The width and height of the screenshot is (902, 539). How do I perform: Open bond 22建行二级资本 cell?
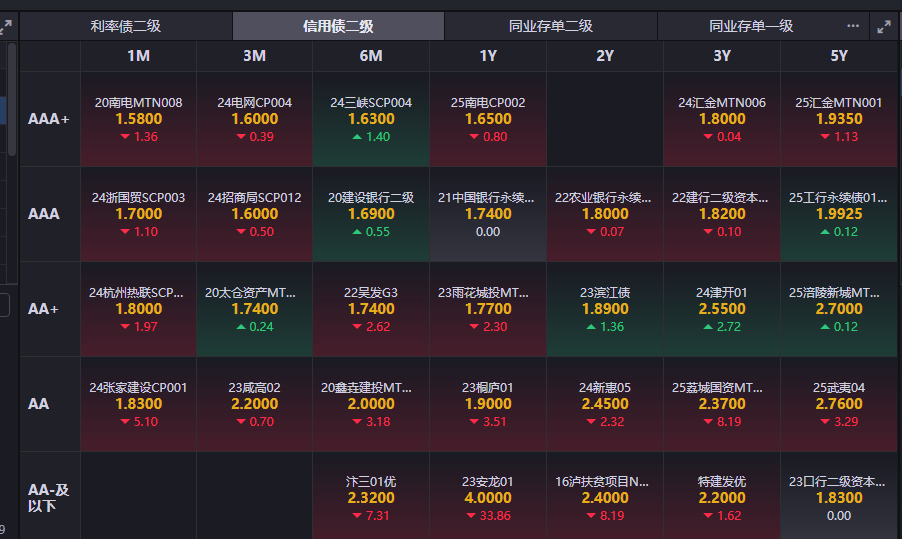722,214
